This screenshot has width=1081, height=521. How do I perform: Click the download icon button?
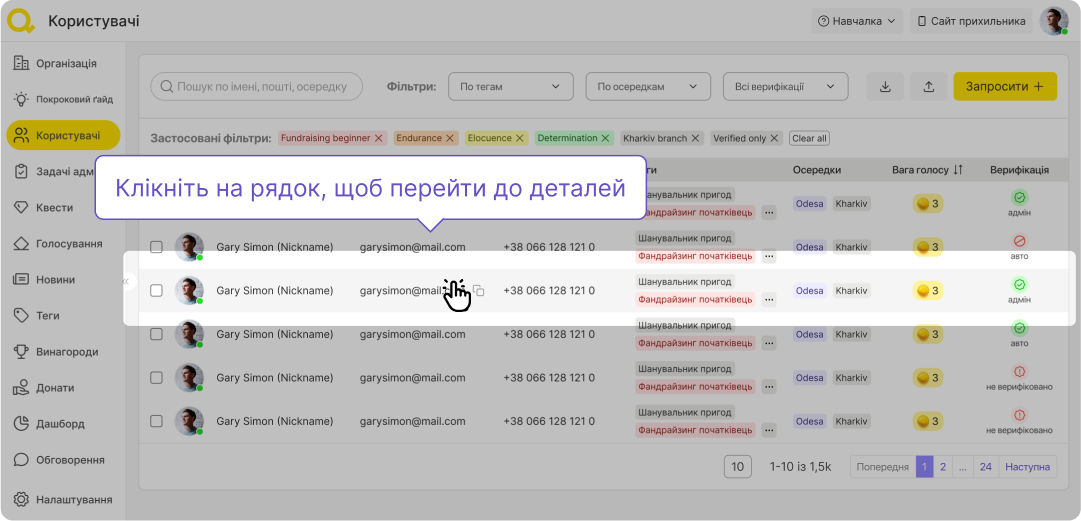(885, 87)
